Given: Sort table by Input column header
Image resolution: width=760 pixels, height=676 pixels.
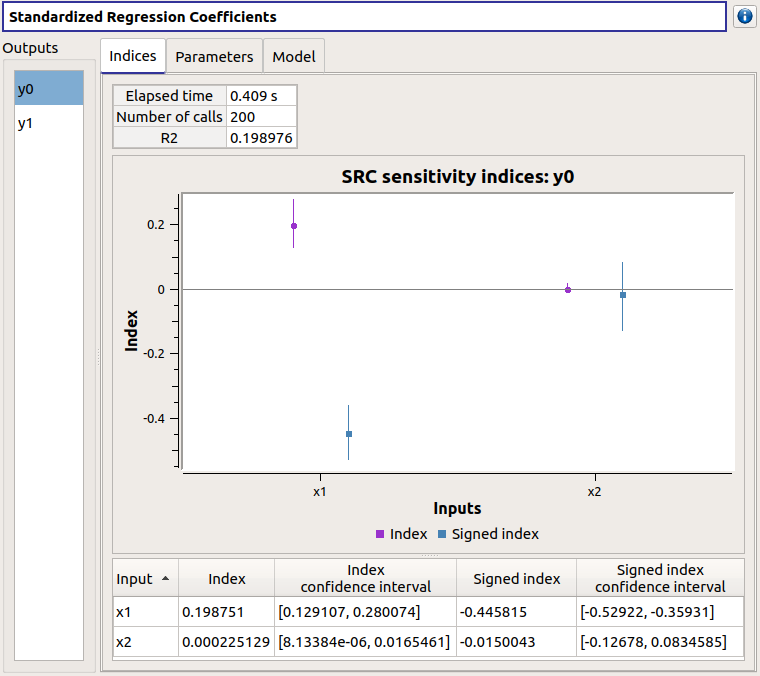Looking at the screenshot, I should (144, 579).
